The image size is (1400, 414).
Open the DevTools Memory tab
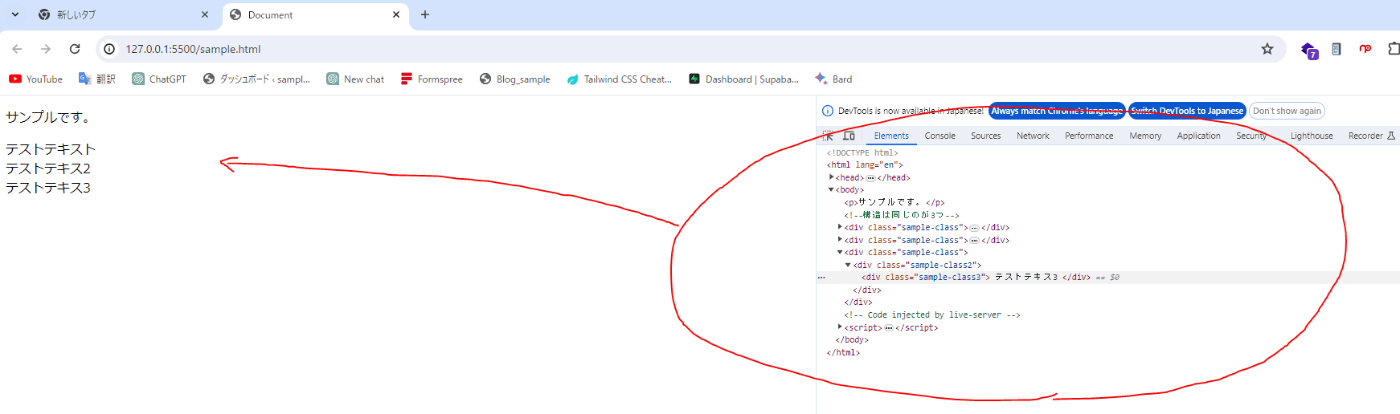tap(1146, 136)
